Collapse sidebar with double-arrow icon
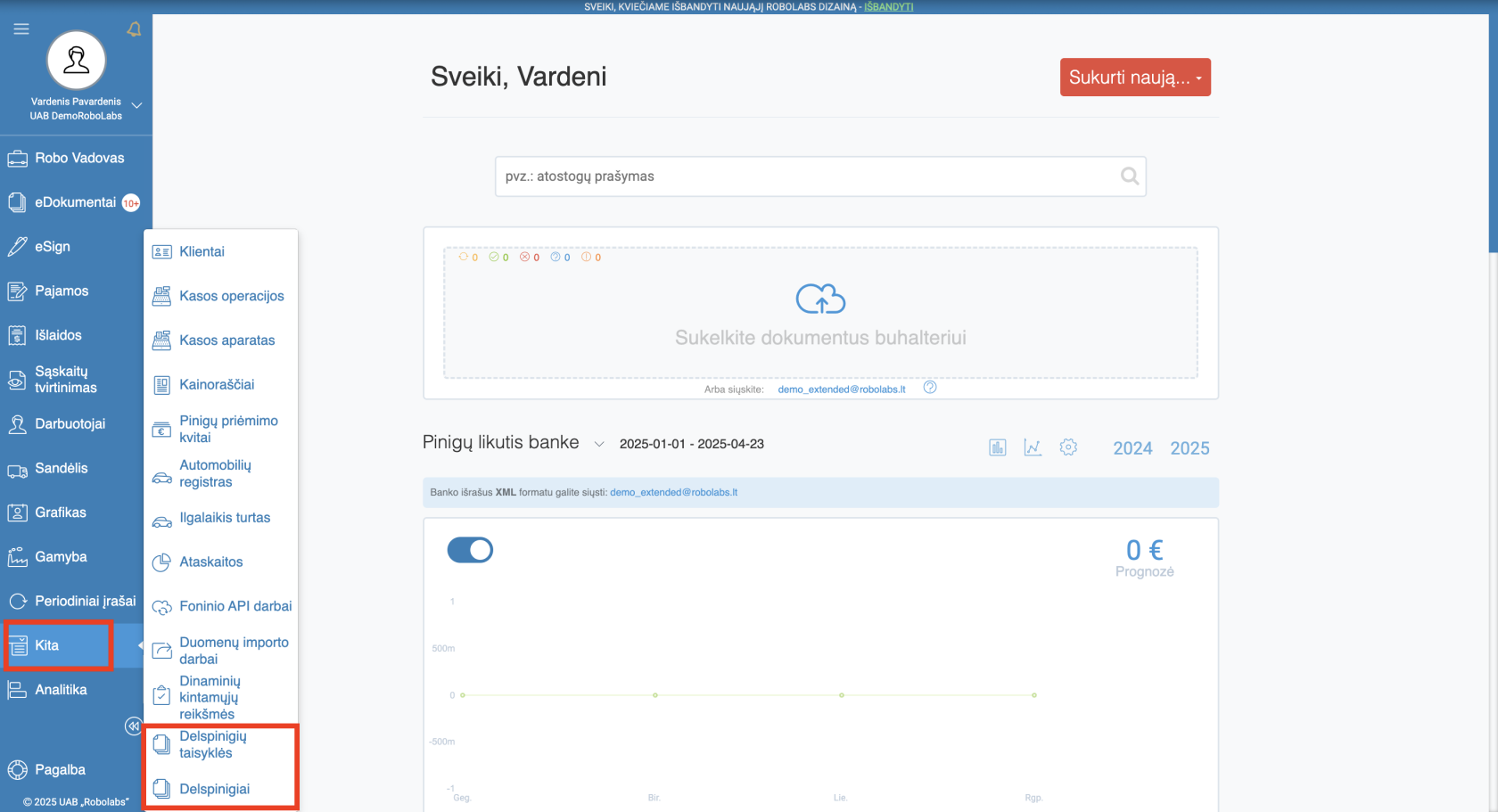This screenshot has height=812, width=1498. (133, 726)
